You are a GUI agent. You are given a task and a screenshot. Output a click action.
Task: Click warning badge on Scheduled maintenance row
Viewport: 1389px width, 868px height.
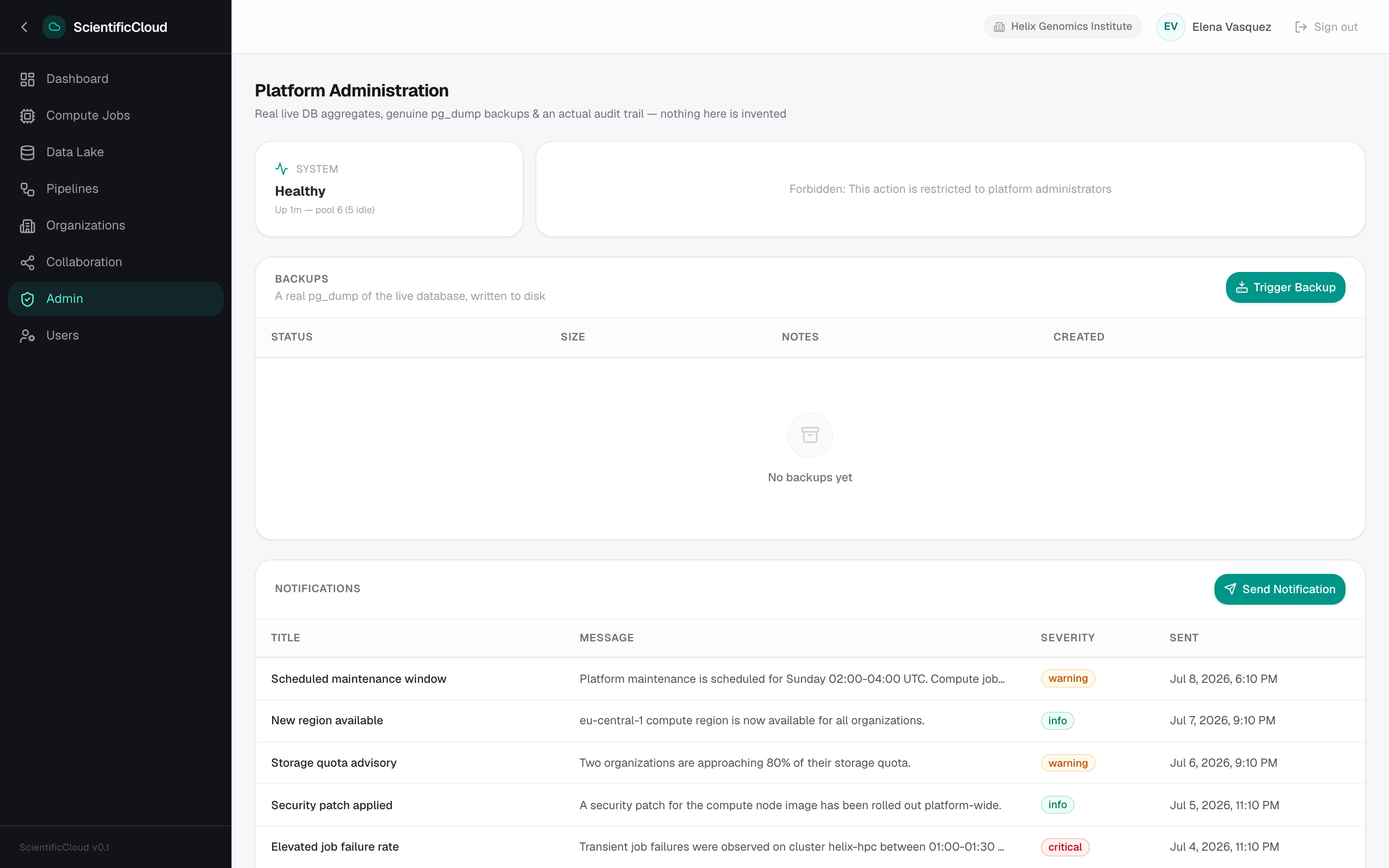click(1068, 678)
